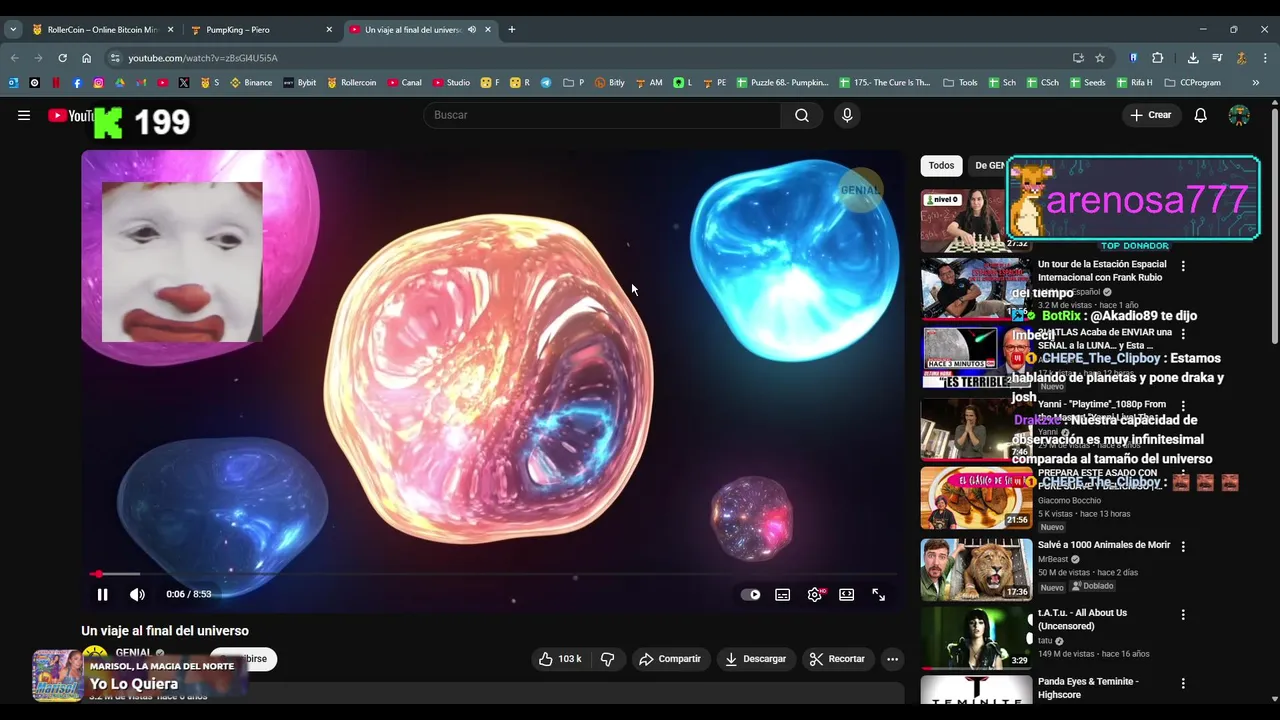Click the Recortar clip button
The height and width of the screenshot is (720, 1280).
837,659
